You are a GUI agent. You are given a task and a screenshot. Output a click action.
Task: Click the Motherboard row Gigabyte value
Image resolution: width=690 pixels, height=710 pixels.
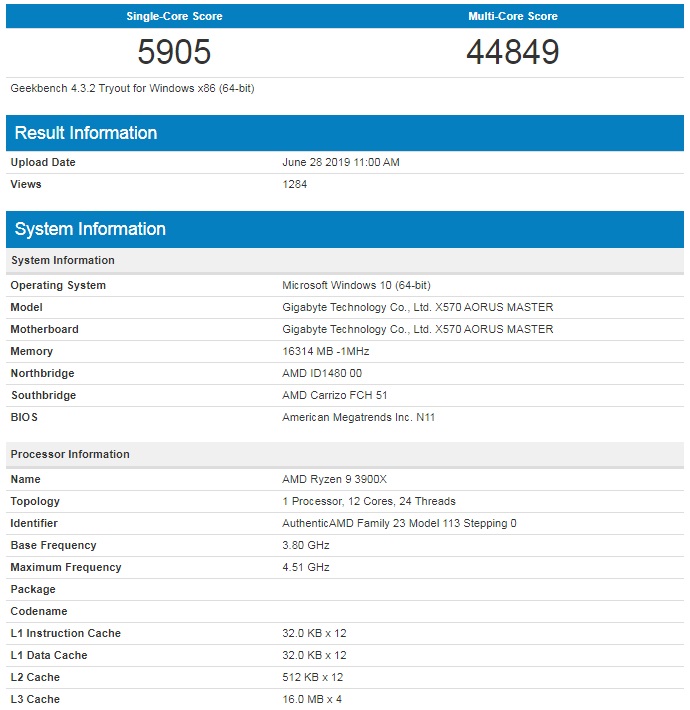tap(417, 329)
